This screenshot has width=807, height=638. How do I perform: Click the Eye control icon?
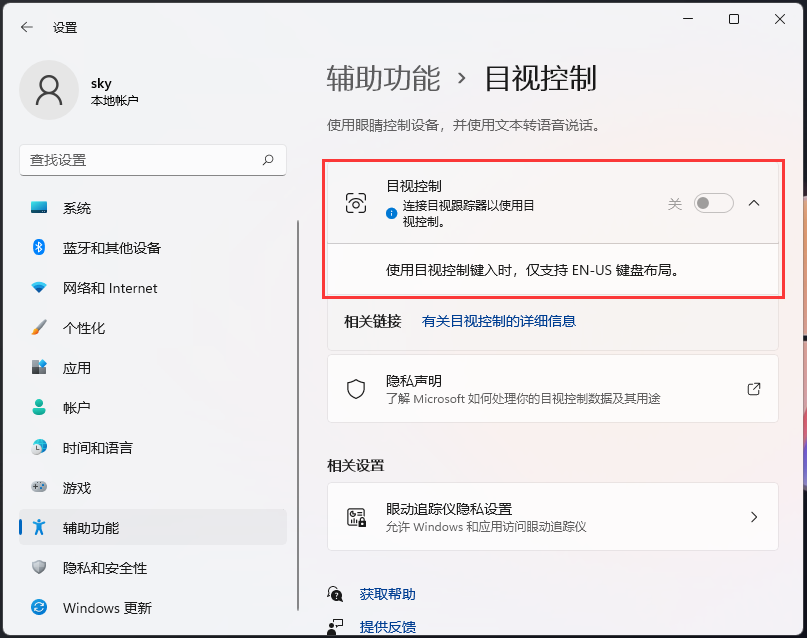click(356, 203)
